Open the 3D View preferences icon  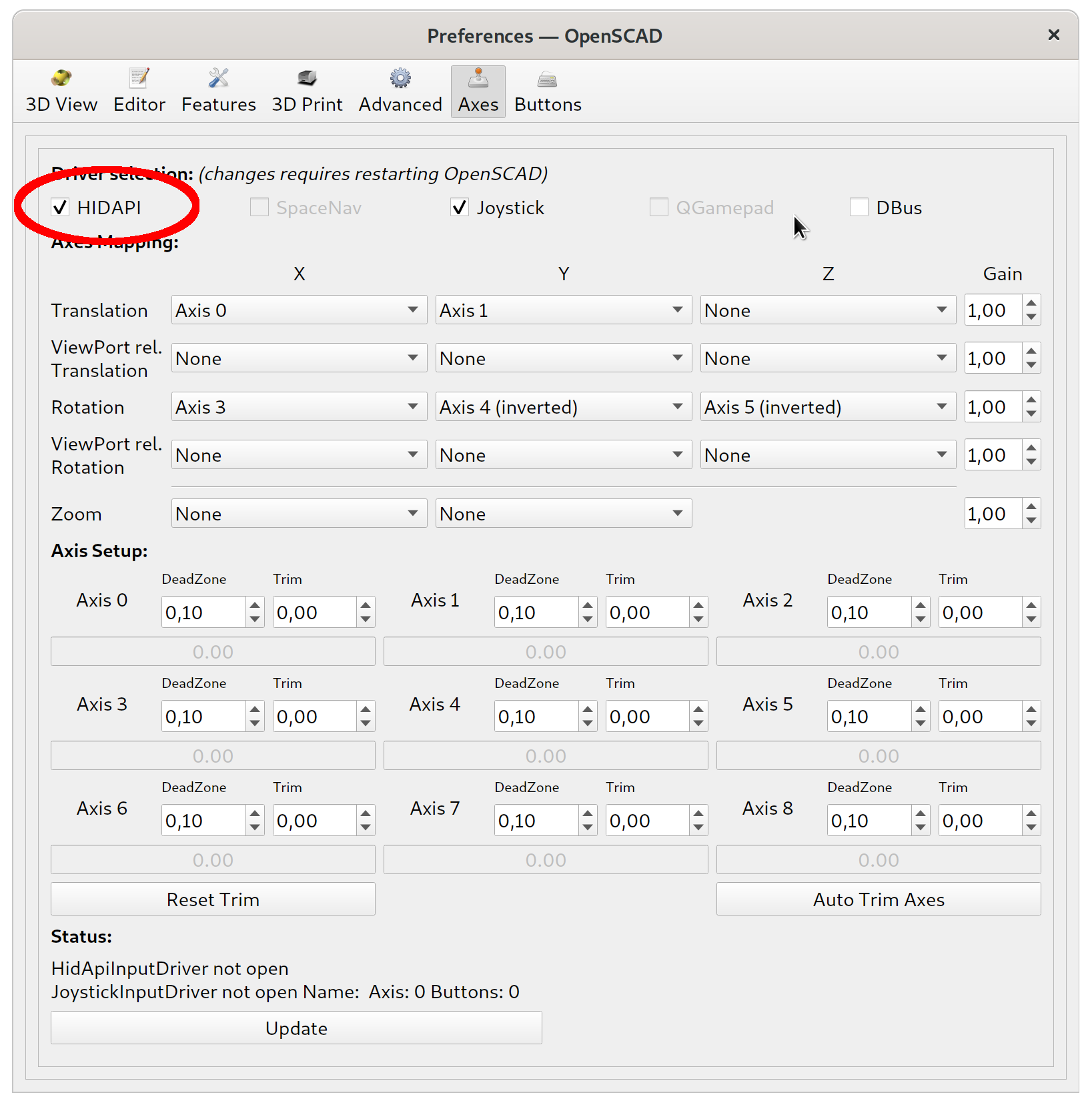[x=61, y=79]
